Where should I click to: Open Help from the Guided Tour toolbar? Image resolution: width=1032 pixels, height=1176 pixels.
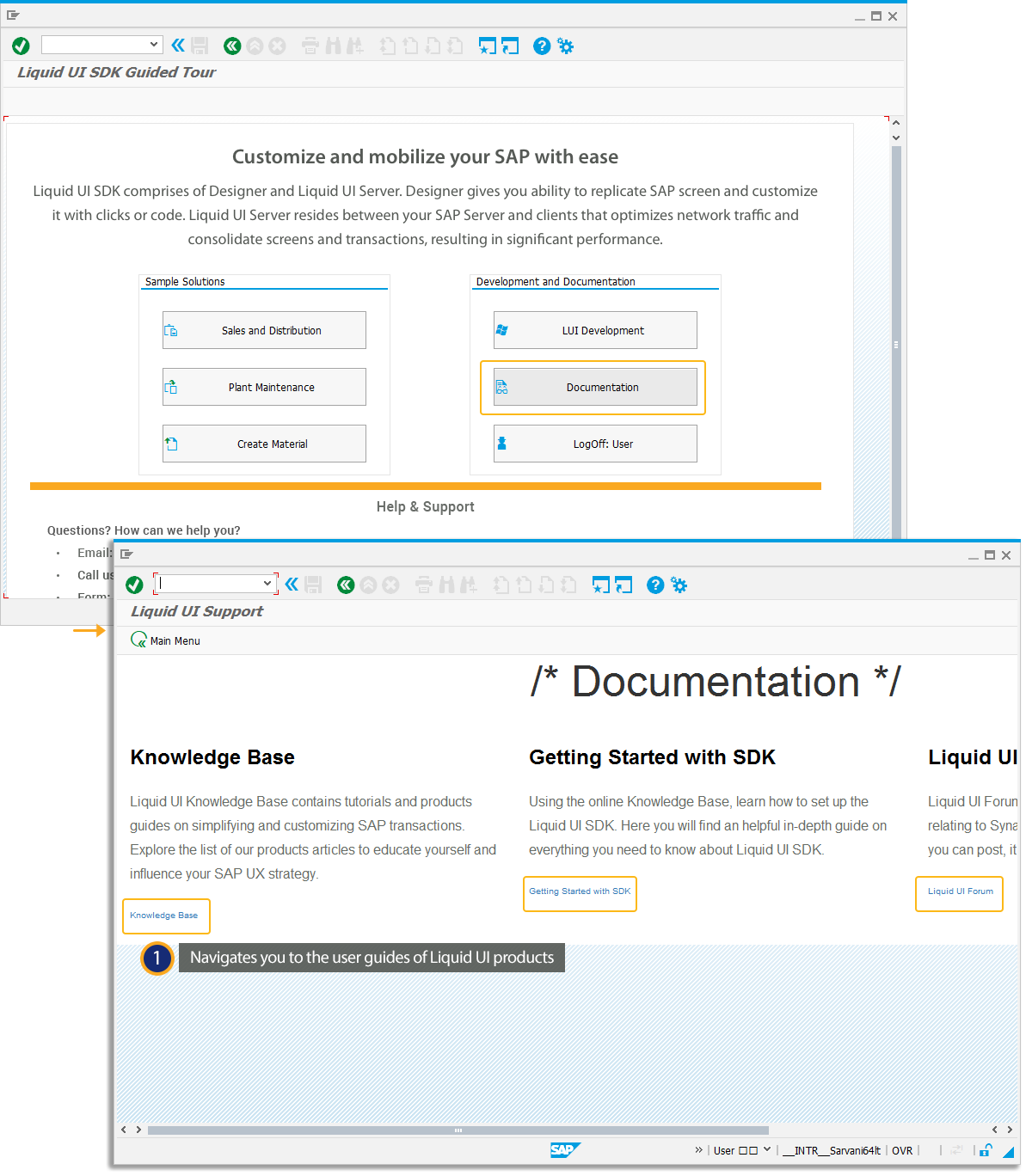tap(542, 46)
